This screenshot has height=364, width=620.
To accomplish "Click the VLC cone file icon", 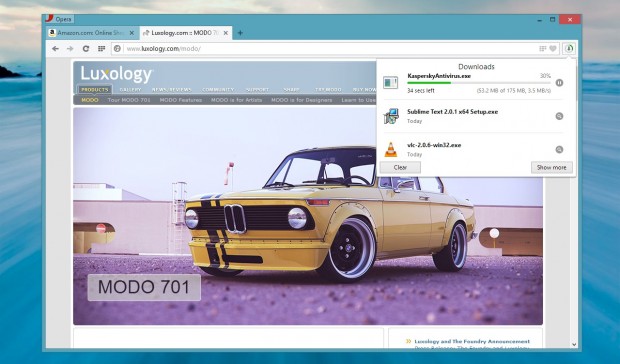I will [391, 150].
